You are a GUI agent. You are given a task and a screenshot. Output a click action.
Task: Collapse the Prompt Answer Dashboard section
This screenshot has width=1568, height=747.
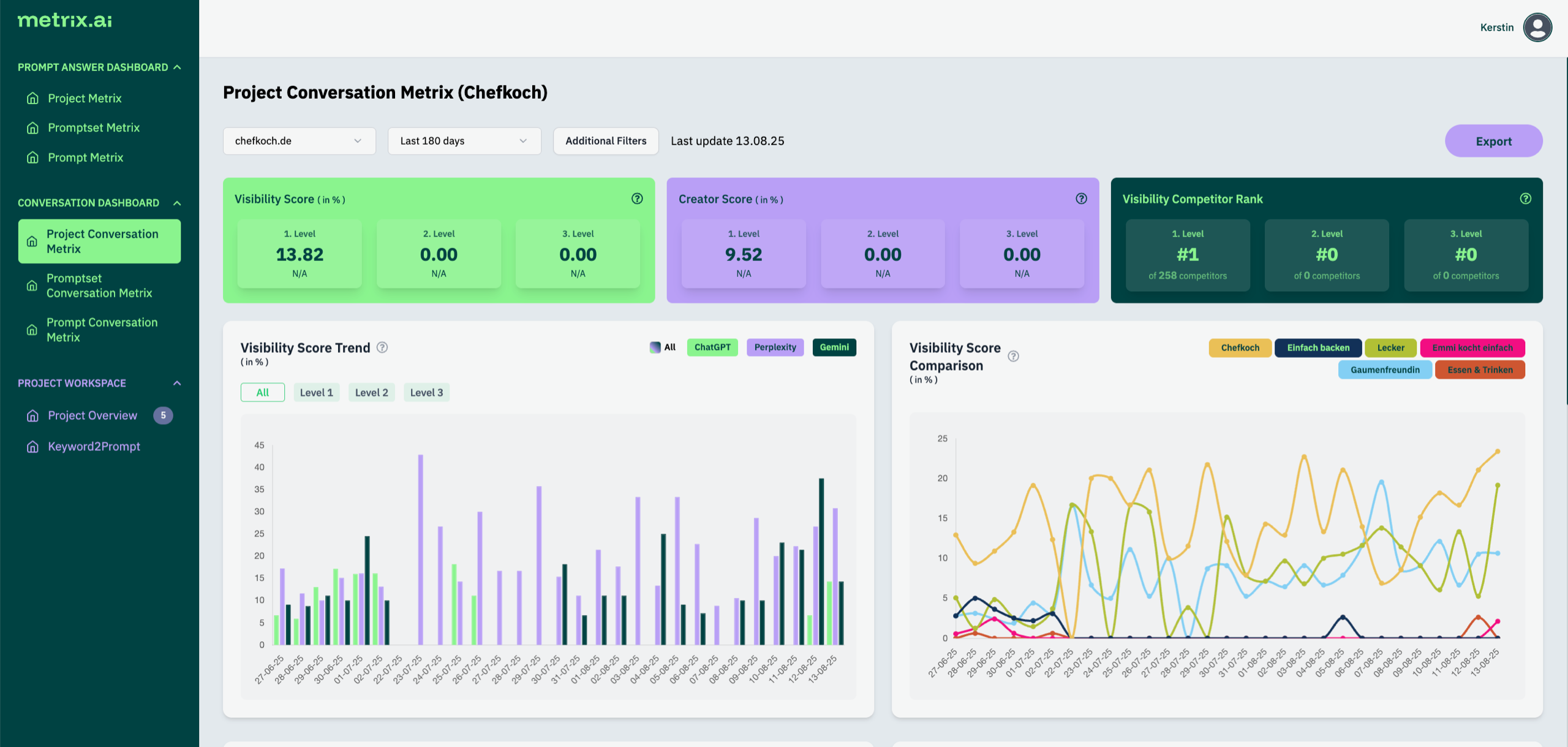pyautogui.click(x=177, y=67)
